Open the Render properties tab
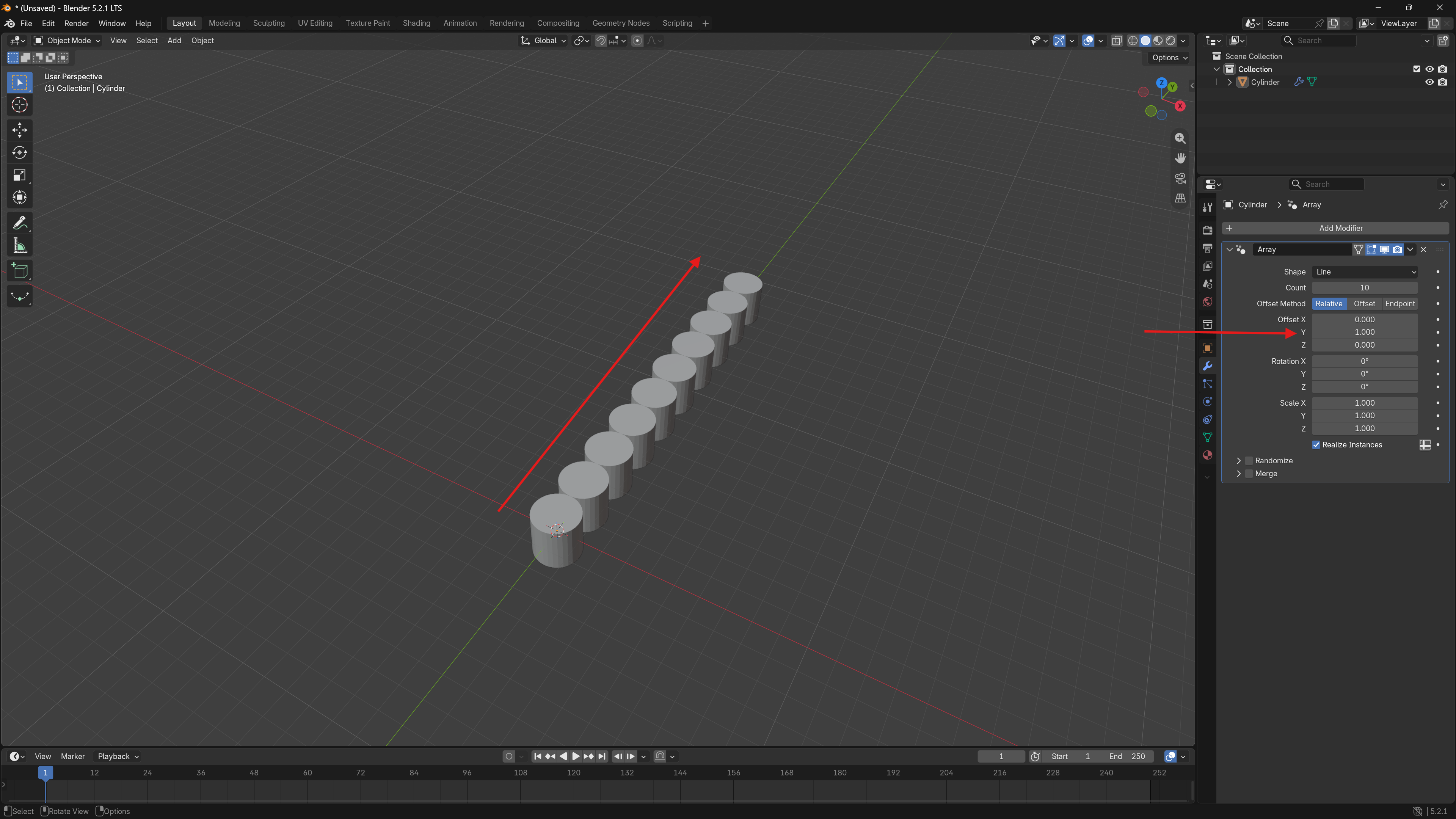 pyautogui.click(x=1207, y=230)
